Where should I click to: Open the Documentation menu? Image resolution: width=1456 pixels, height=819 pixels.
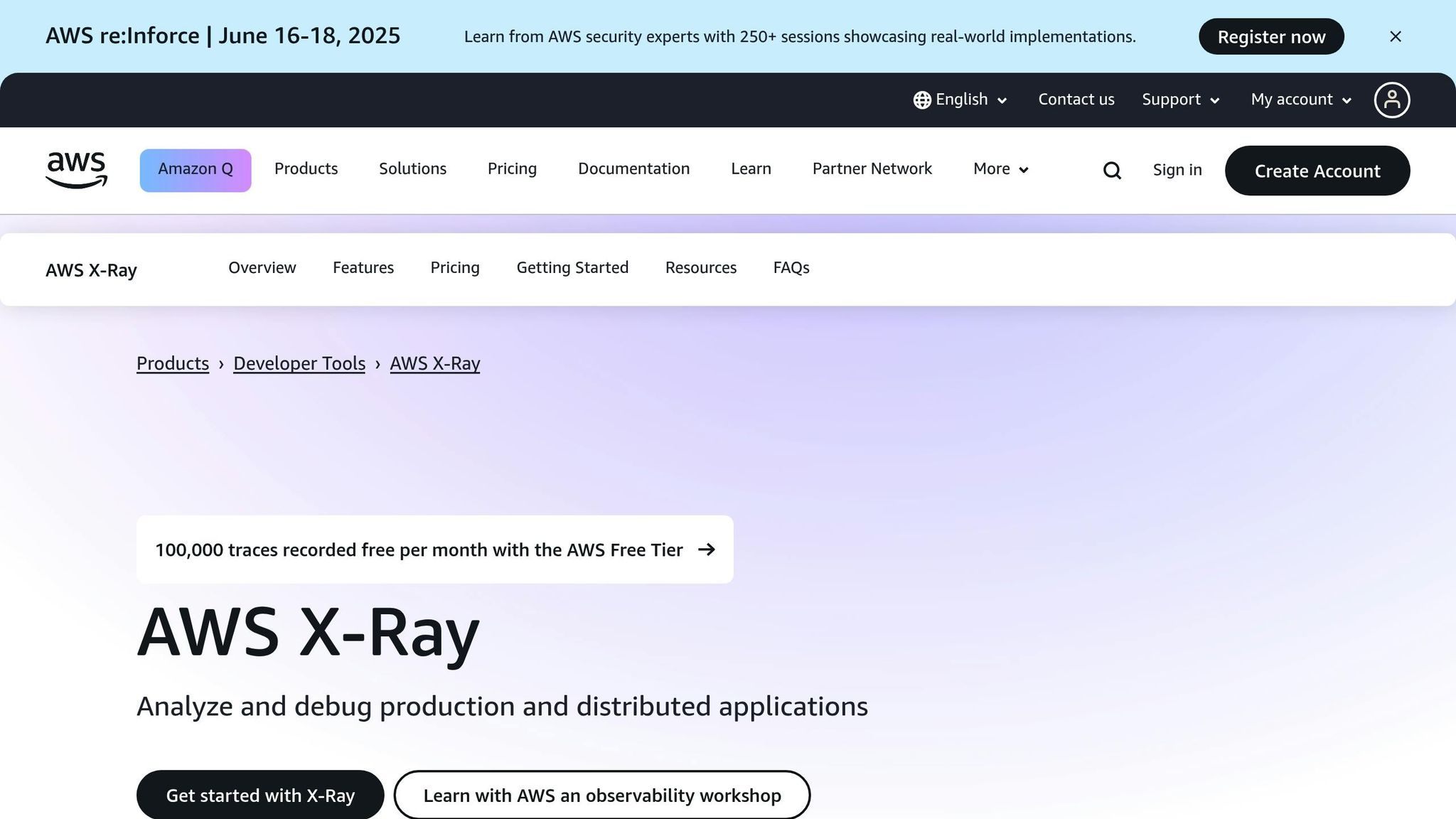click(x=633, y=169)
